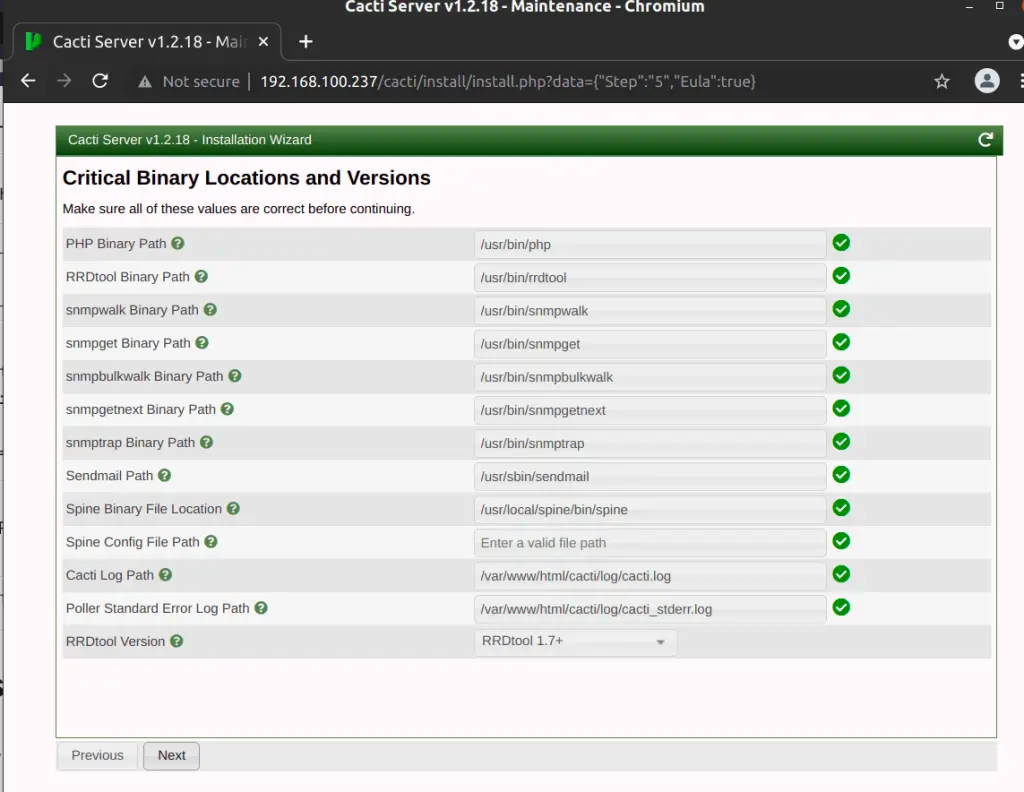The image size is (1024, 792).
Task: Refresh the installation wizard with the header icon
Action: coord(985,140)
